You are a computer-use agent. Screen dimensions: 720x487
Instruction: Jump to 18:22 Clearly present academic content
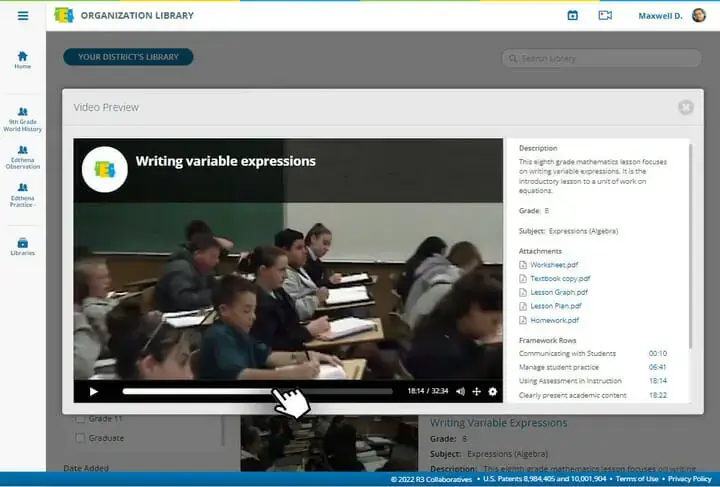point(658,395)
